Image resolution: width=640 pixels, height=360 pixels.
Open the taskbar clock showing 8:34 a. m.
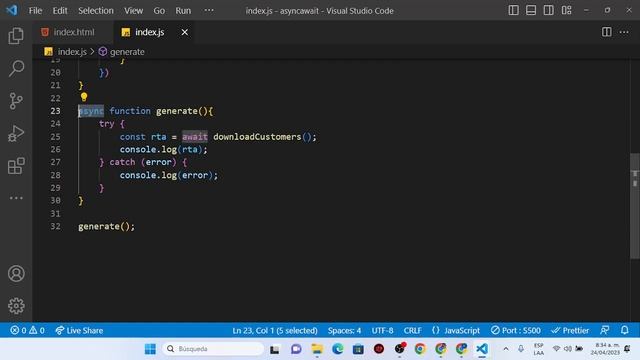click(605, 349)
